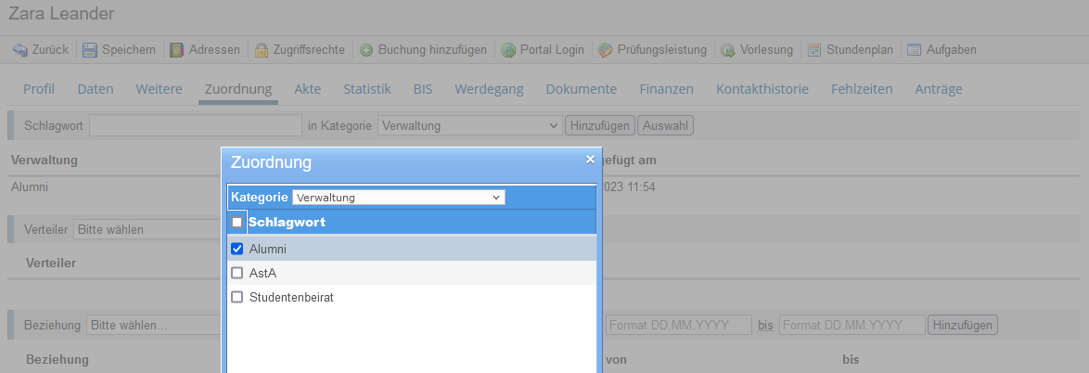Toggle the select-all Schlagwort checkbox
The height and width of the screenshot is (373, 1089).
click(237, 222)
